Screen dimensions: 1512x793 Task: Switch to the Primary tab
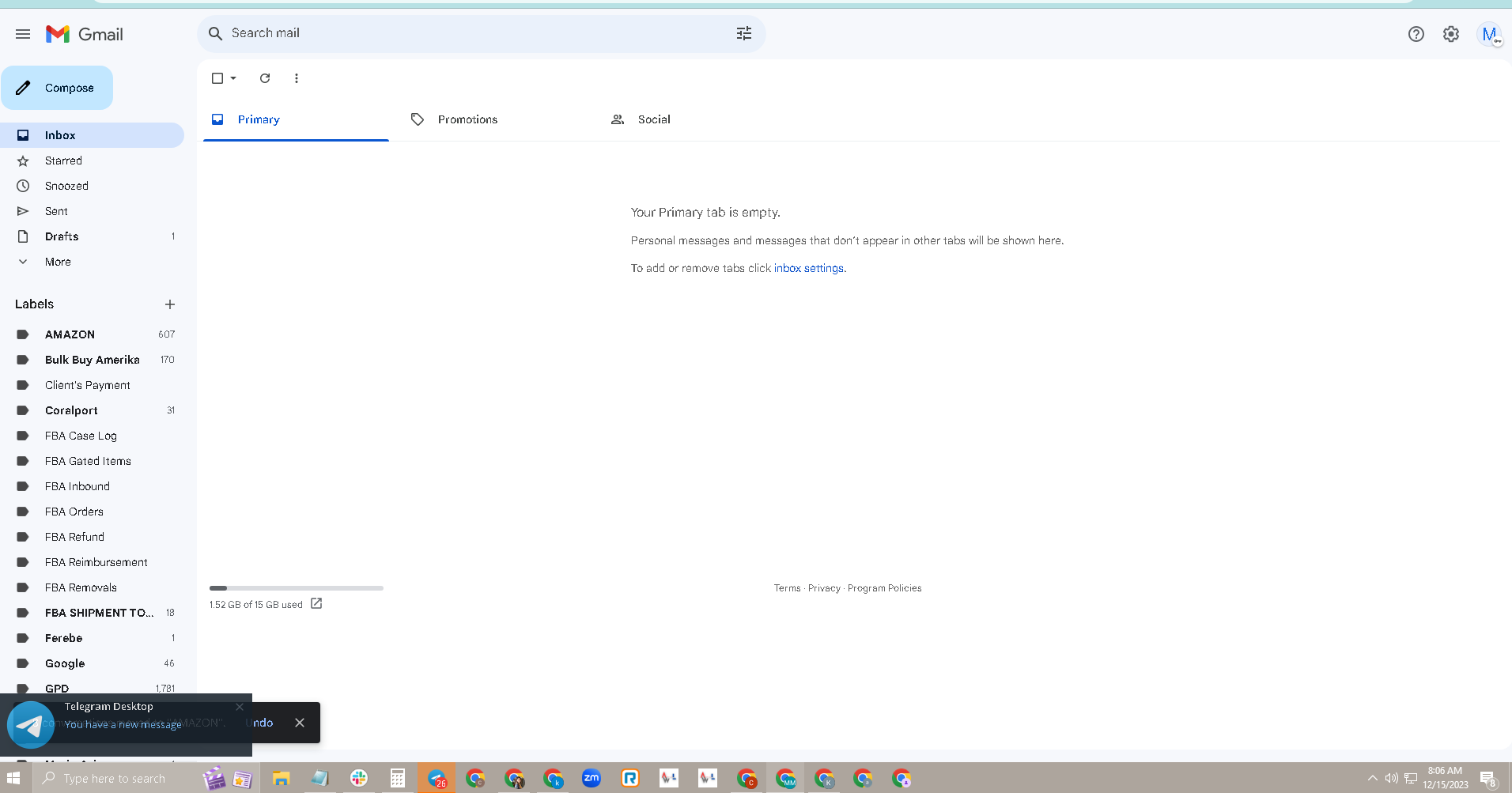pyautogui.click(x=296, y=119)
